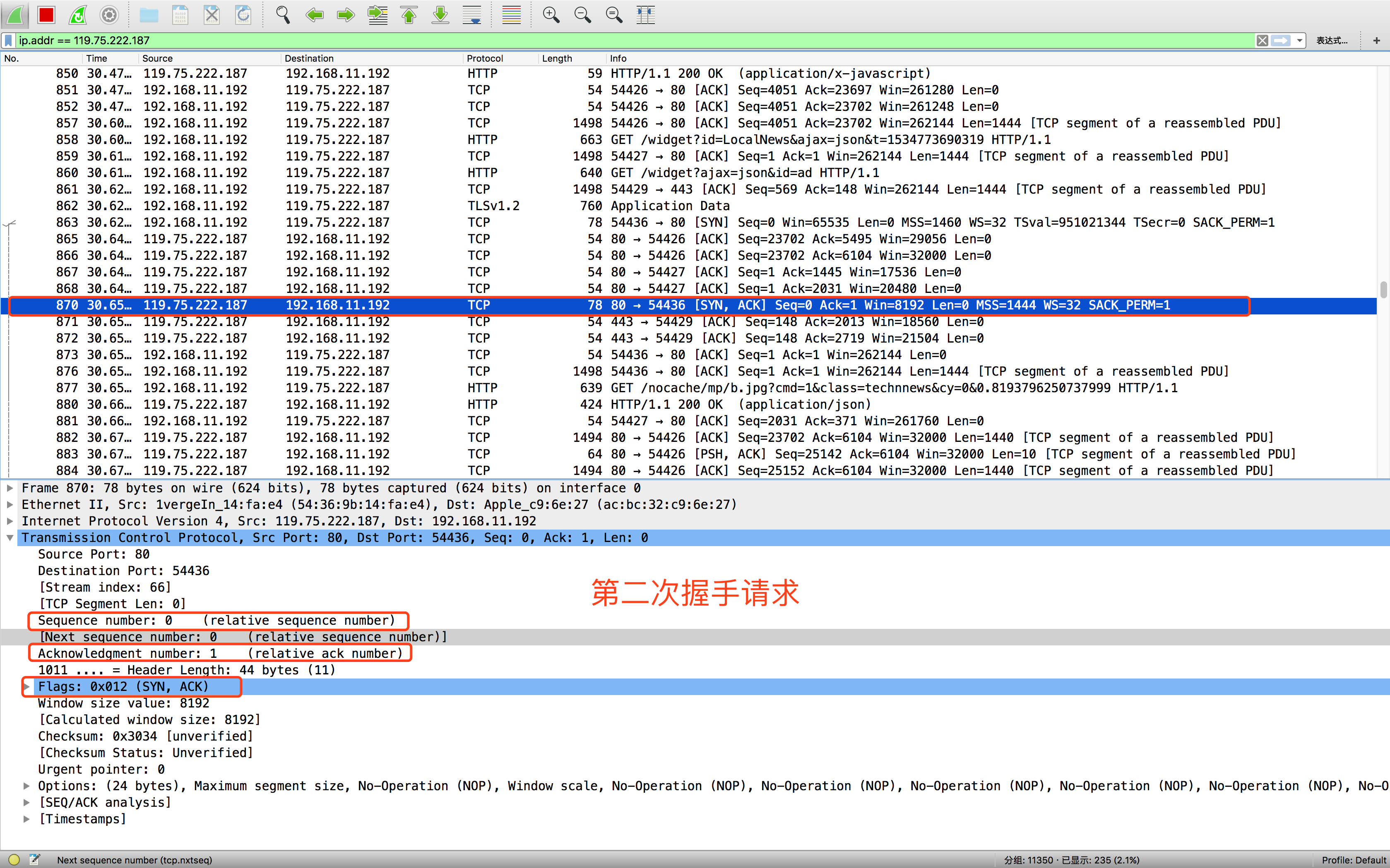The image size is (1390, 868).
Task: Open display filter bookmark menu
Action: (x=8, y=40)
